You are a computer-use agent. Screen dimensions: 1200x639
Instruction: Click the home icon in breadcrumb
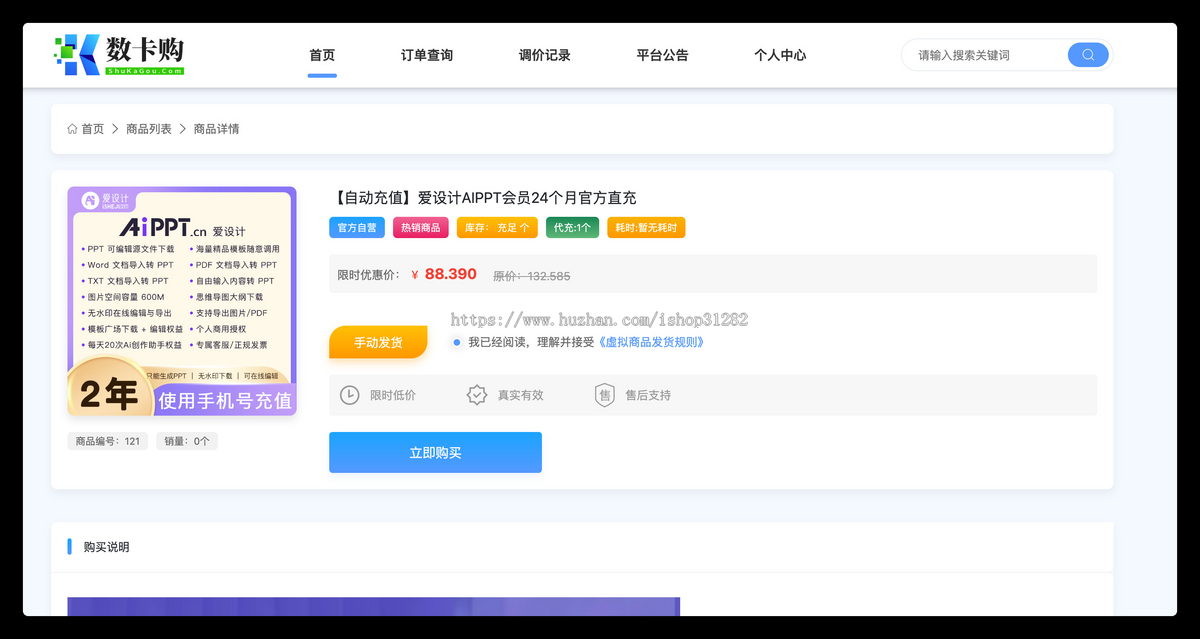[72, 129]
